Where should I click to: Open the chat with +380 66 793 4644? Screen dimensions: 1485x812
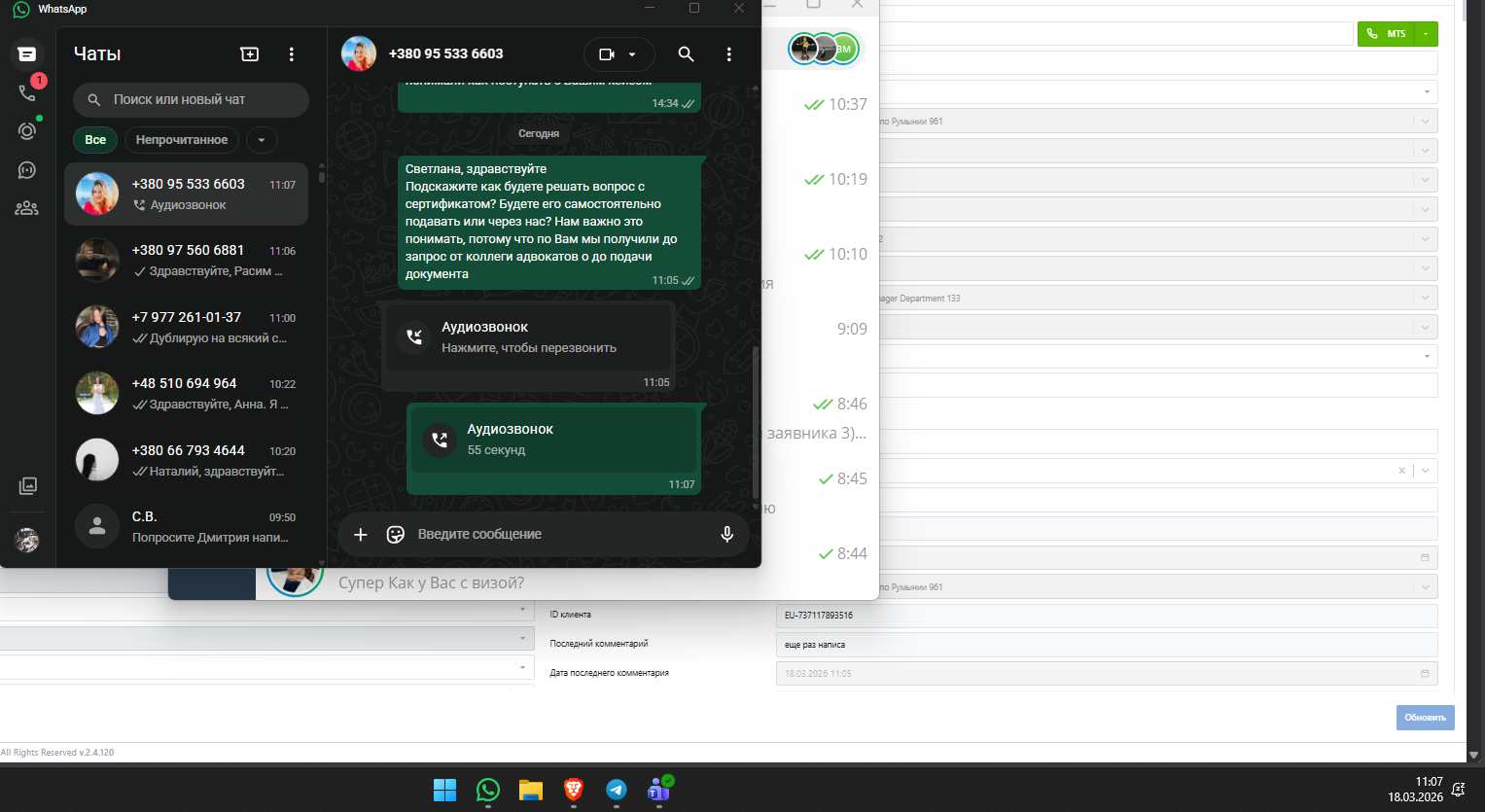coord(187,461)
